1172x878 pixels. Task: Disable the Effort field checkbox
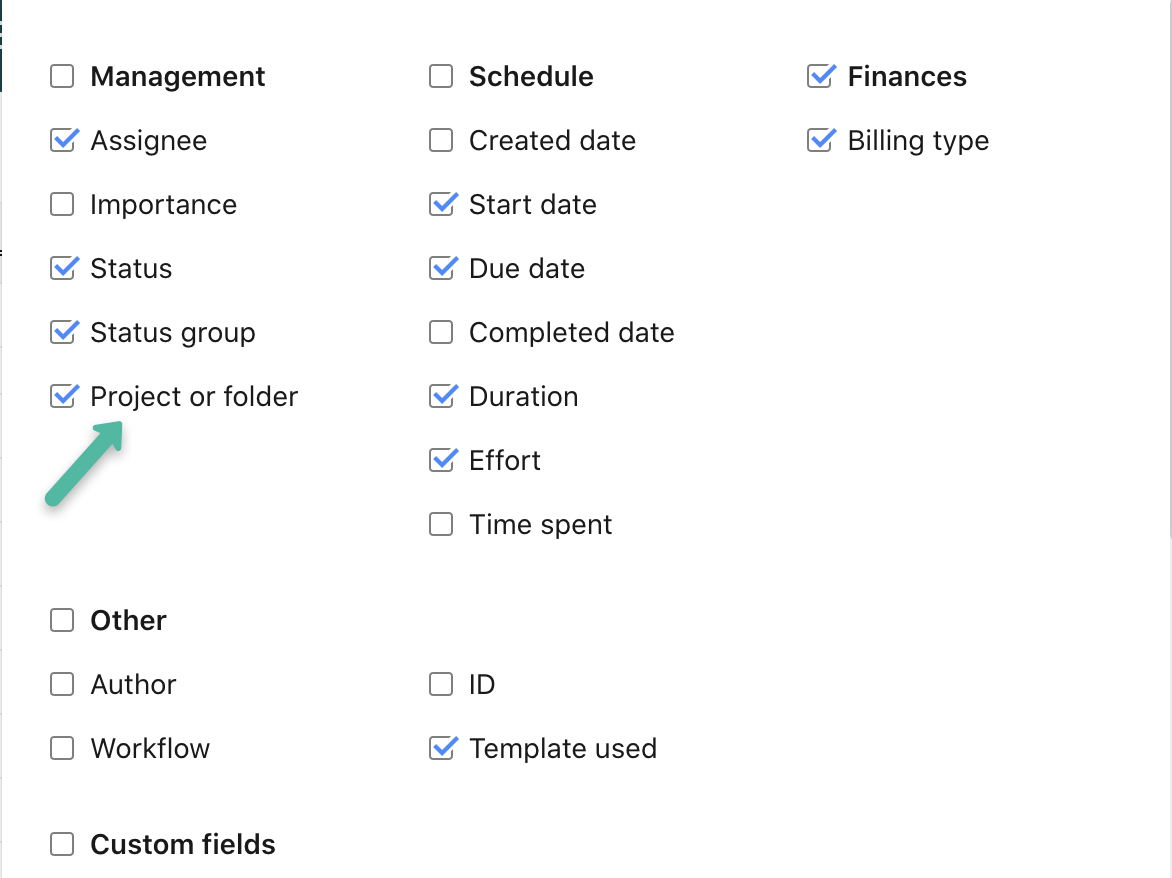coord(441,461)
